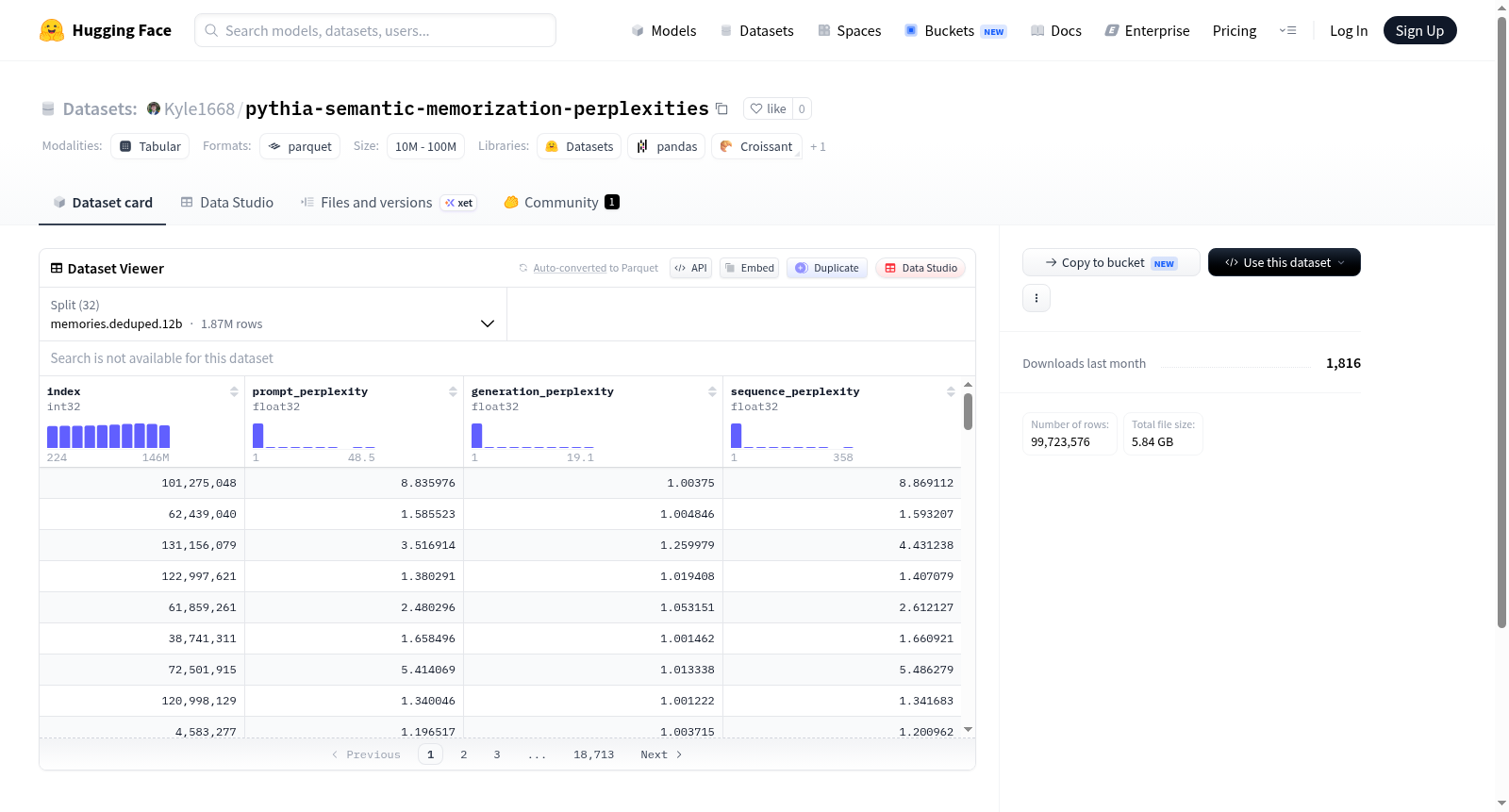Focus the Search models, datasets, users field
The image size is (1509, 812).
point(375,30)
